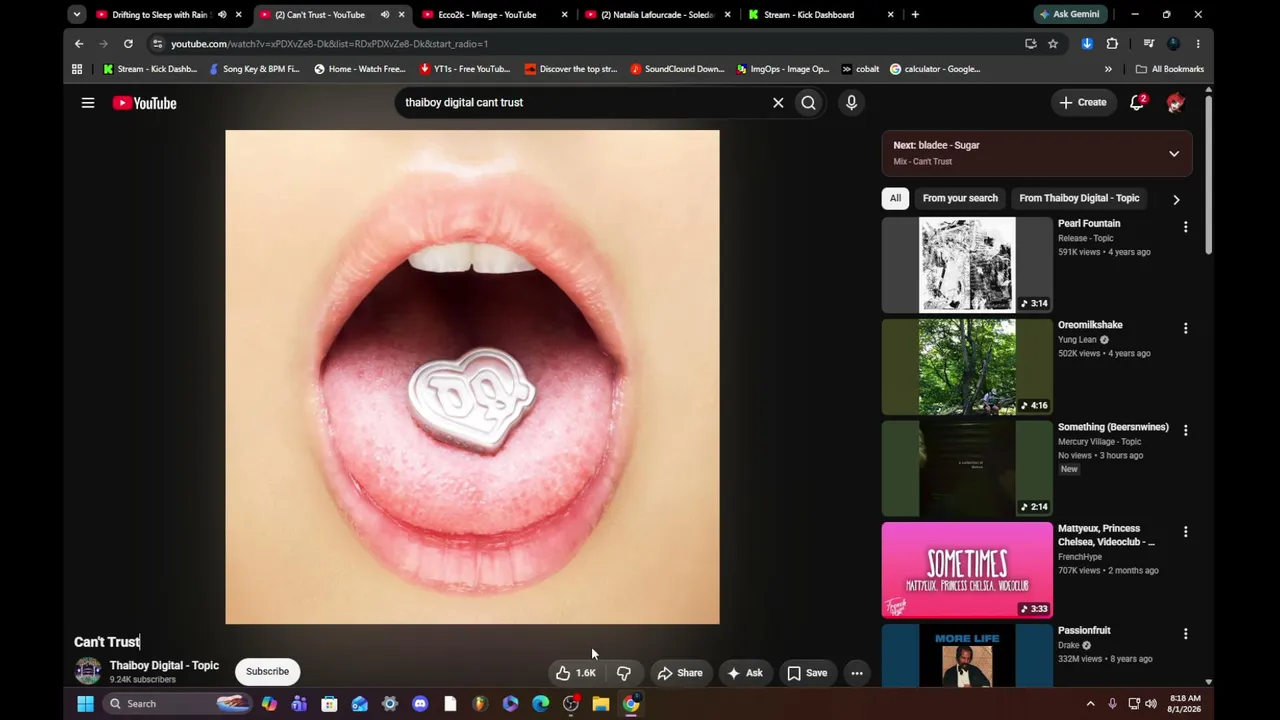Viewport: 1280px width, 720px height.
Task: Share the Can't Trust video
Action: point(680,673)
